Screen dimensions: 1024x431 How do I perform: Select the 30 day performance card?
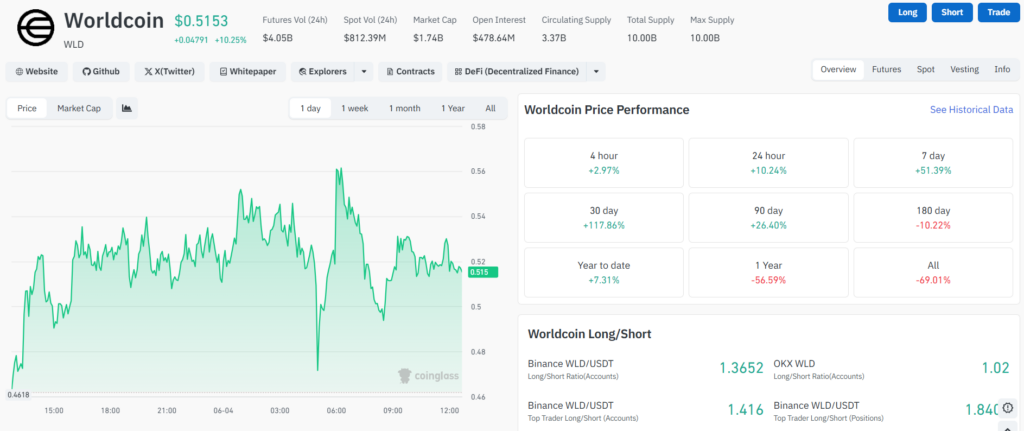(x=603, y=218)
